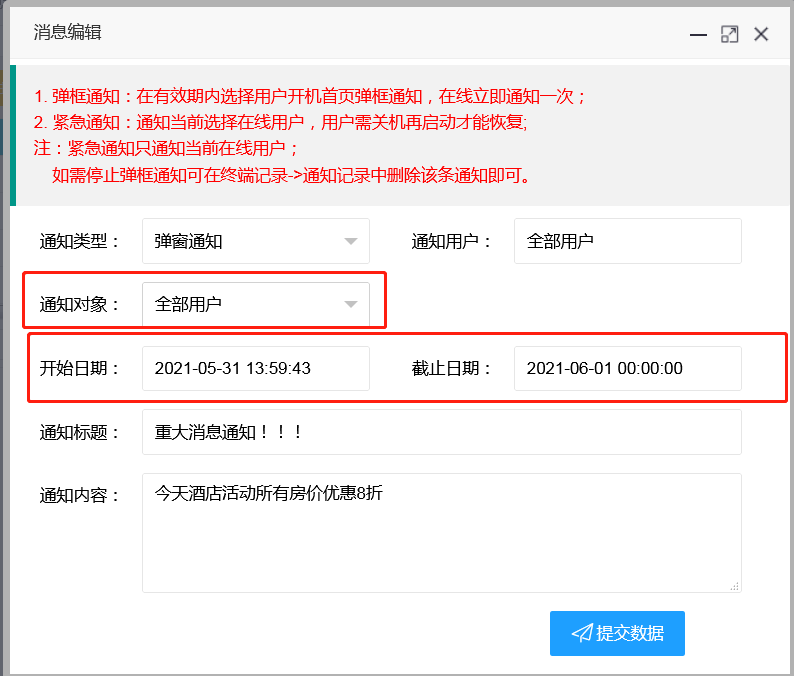Screen dimensions: 794x676
Task: Click the arrow icon in 通知对象 box
Action: (x=351, y=304)
